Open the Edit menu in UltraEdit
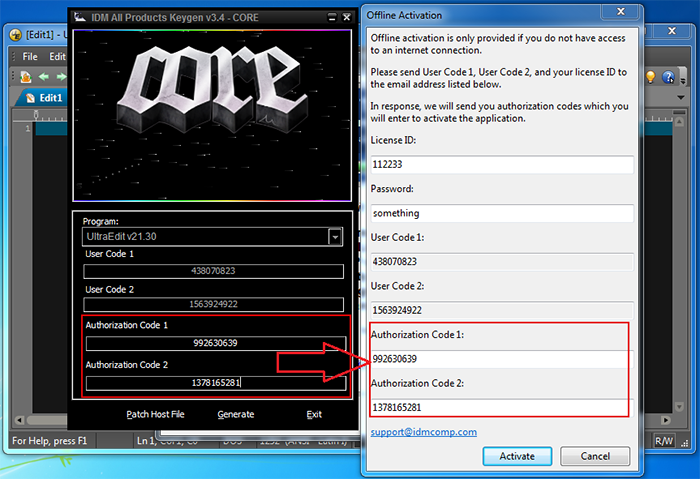 (57, 57)
